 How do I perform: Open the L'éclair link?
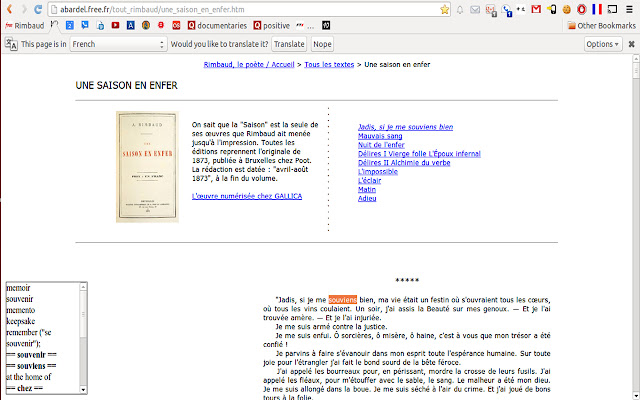[369, 180]
